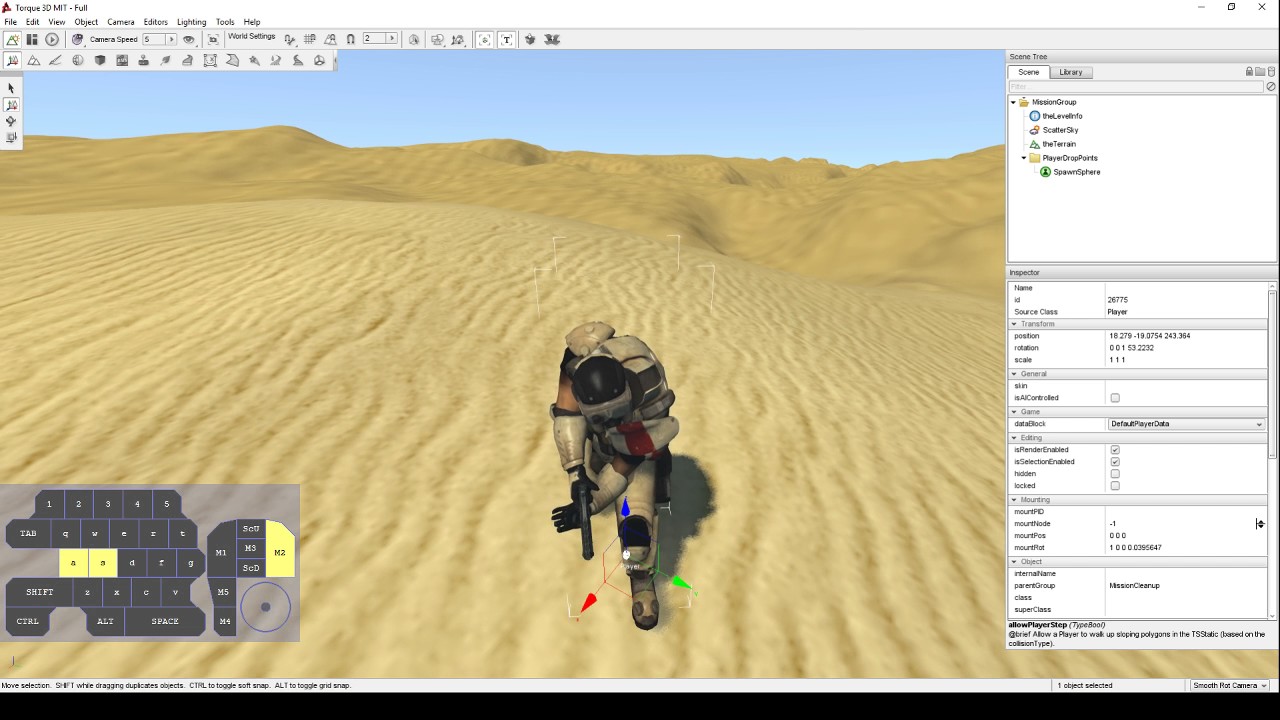Open the Terrain Painter brush tool
The image size is (1280, 720).
pos(56,61)
